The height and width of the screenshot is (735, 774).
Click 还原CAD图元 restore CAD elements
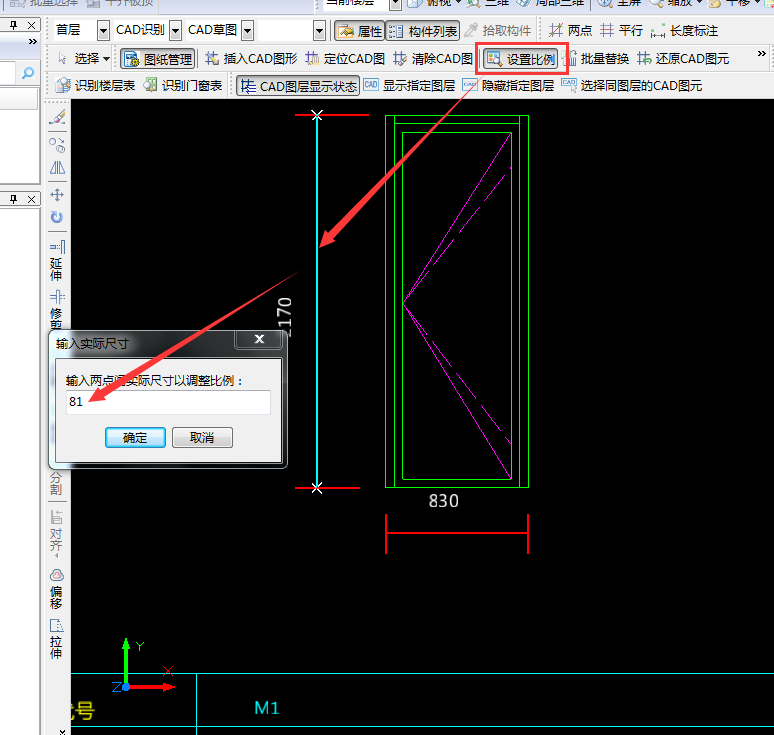tap(683, 59)
